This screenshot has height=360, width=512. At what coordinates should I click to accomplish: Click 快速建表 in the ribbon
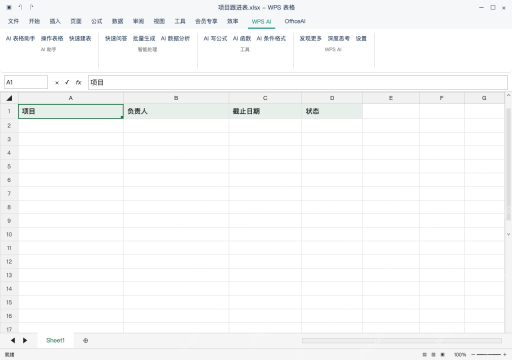coord(80,39)
